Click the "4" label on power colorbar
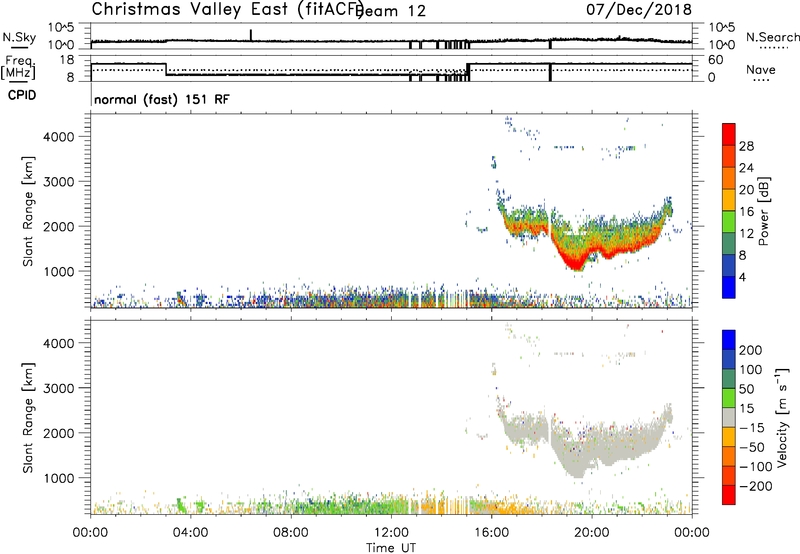 [742, 277]
